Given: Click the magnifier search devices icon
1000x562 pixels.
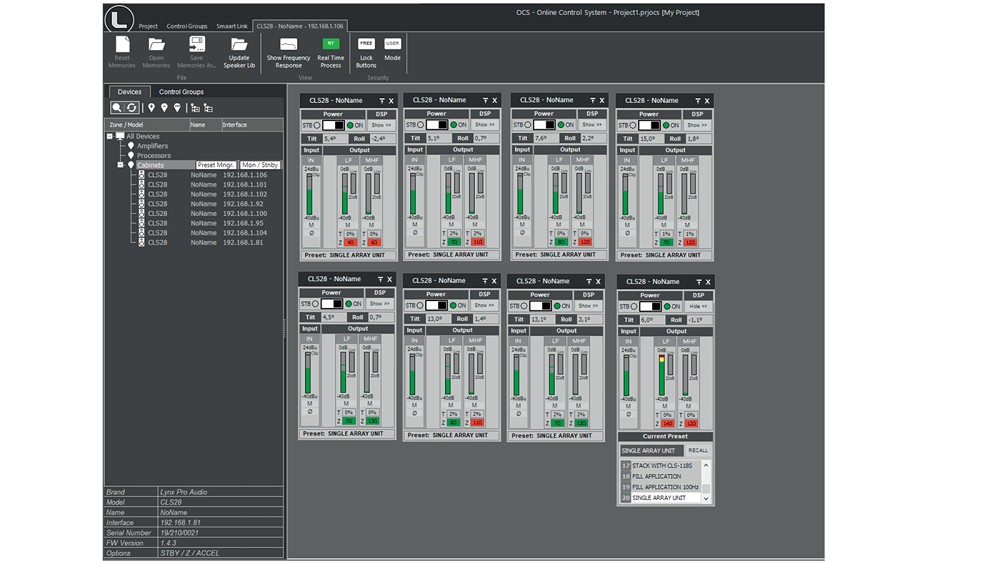Looking at the screenshot, I should [117, 108].
